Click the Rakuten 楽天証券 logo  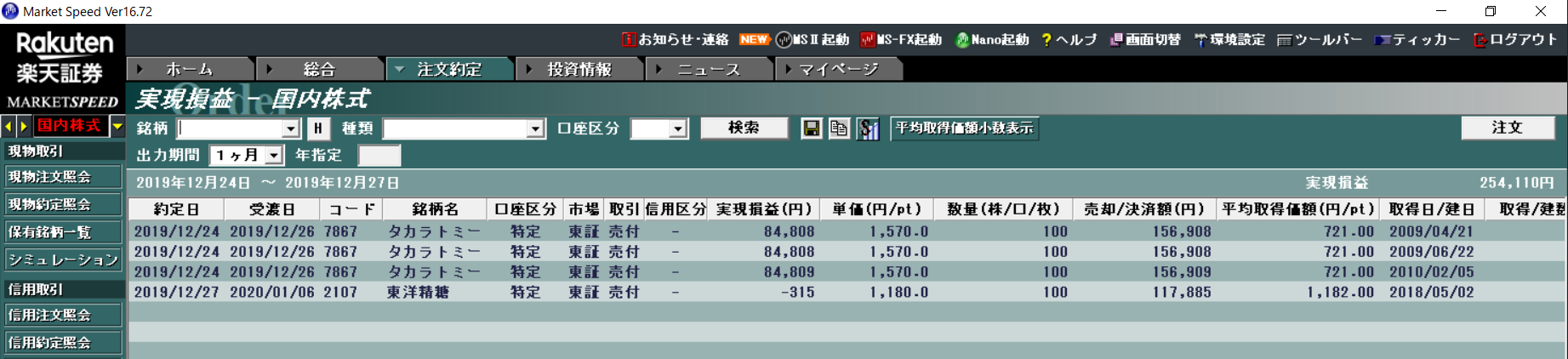click(63, 58)
